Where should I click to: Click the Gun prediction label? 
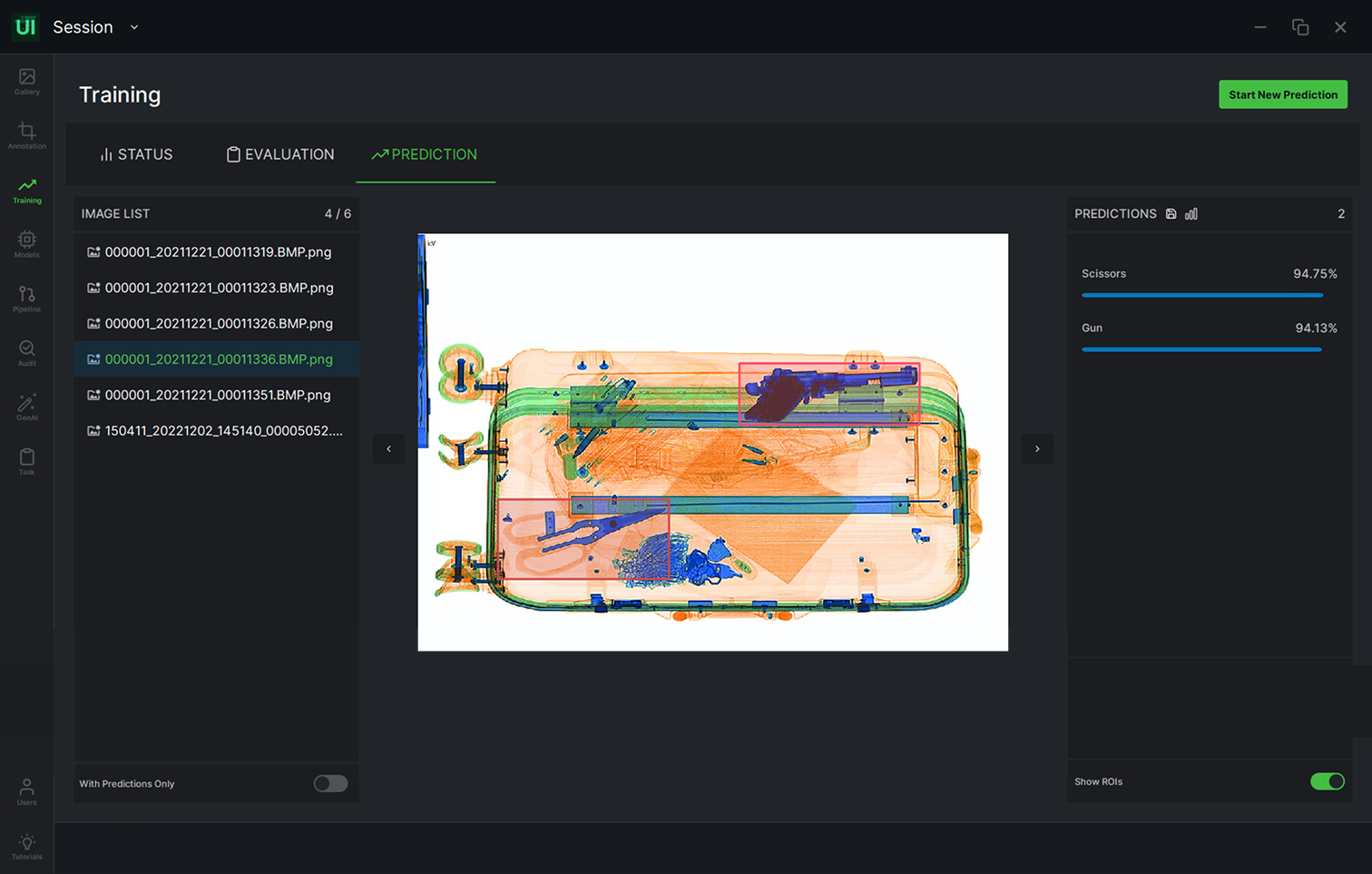1092,328
